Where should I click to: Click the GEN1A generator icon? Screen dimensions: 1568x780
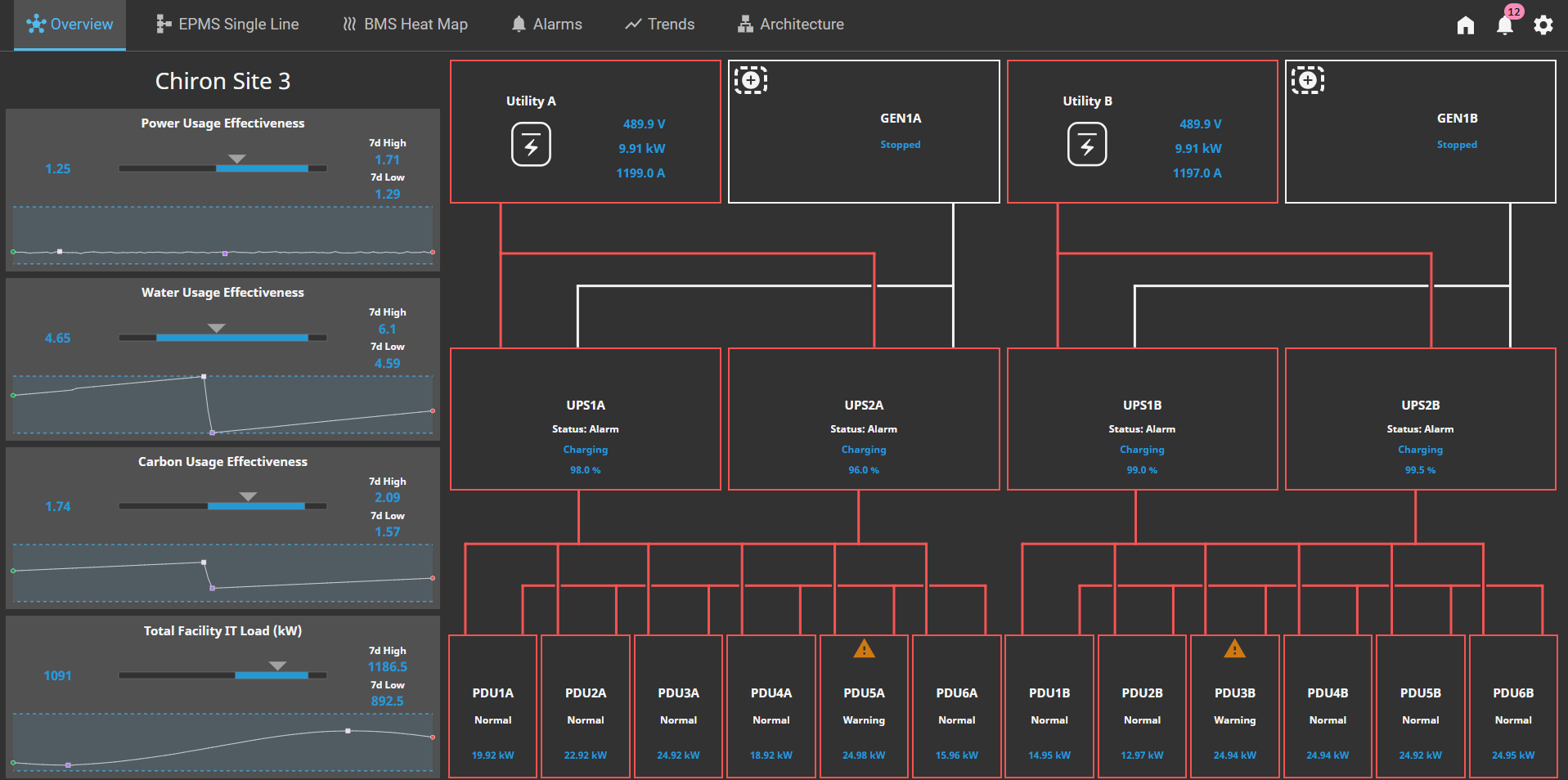coord(750,80)
